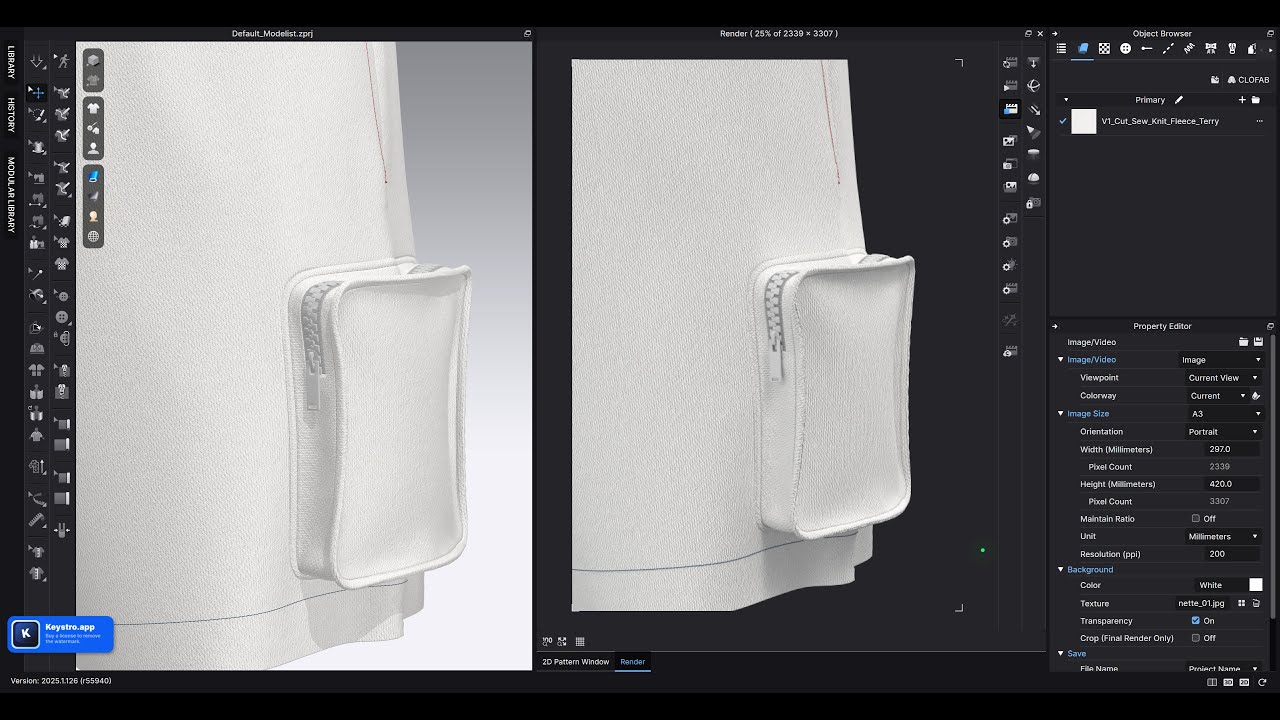This screenshot has width=1280, height=720.
Task: Open the LIBRARY side tab
Action: 11,62
